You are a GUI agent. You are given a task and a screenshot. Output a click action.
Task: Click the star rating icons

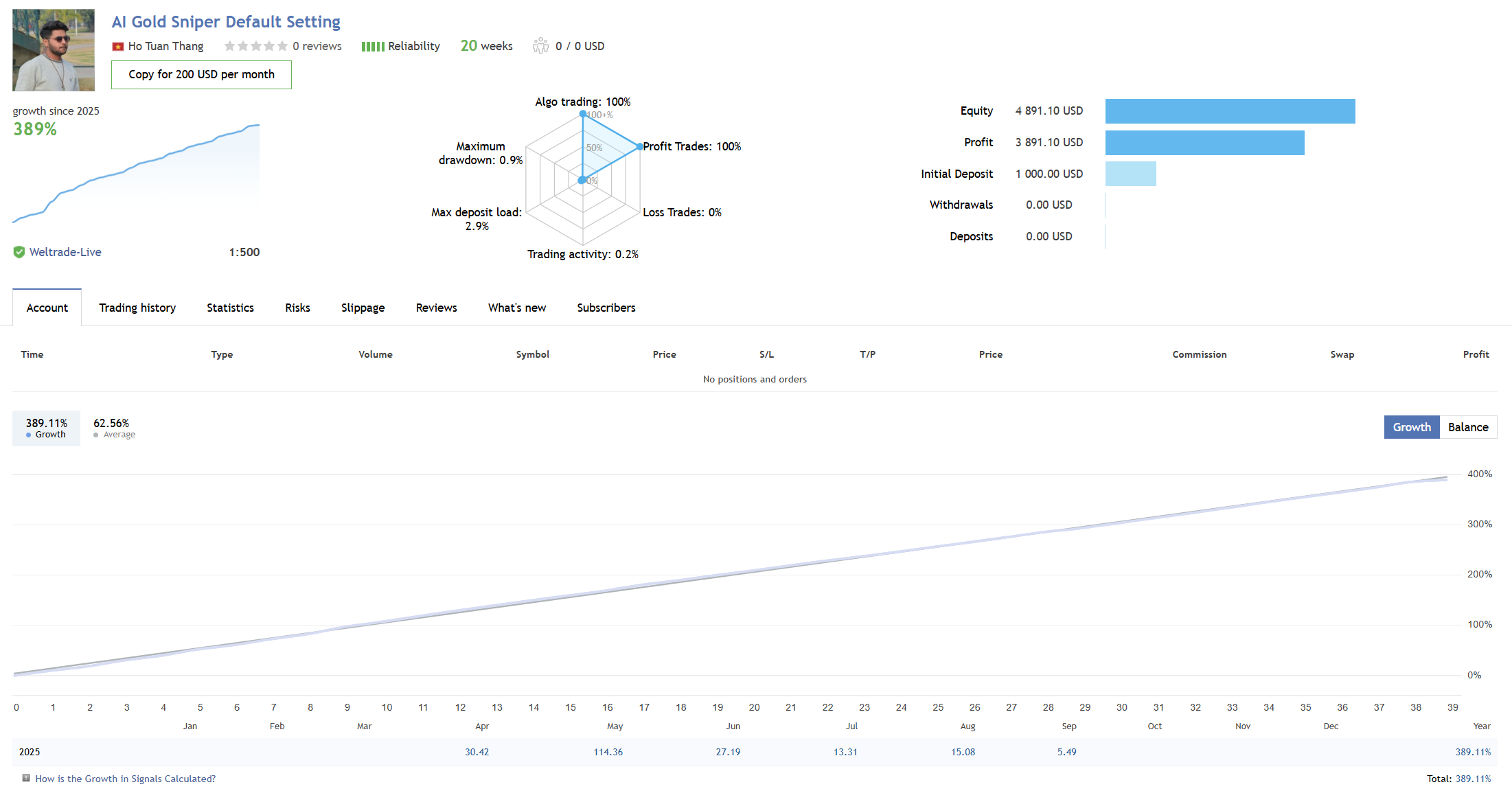(x=255, y=46)
